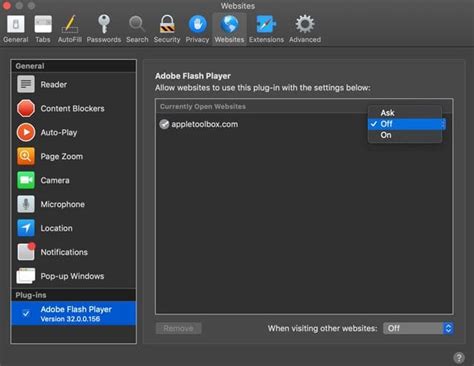474x366 pixels.
Task: Click the appletoolbox.com site icon
Action: tap(164, 124)
